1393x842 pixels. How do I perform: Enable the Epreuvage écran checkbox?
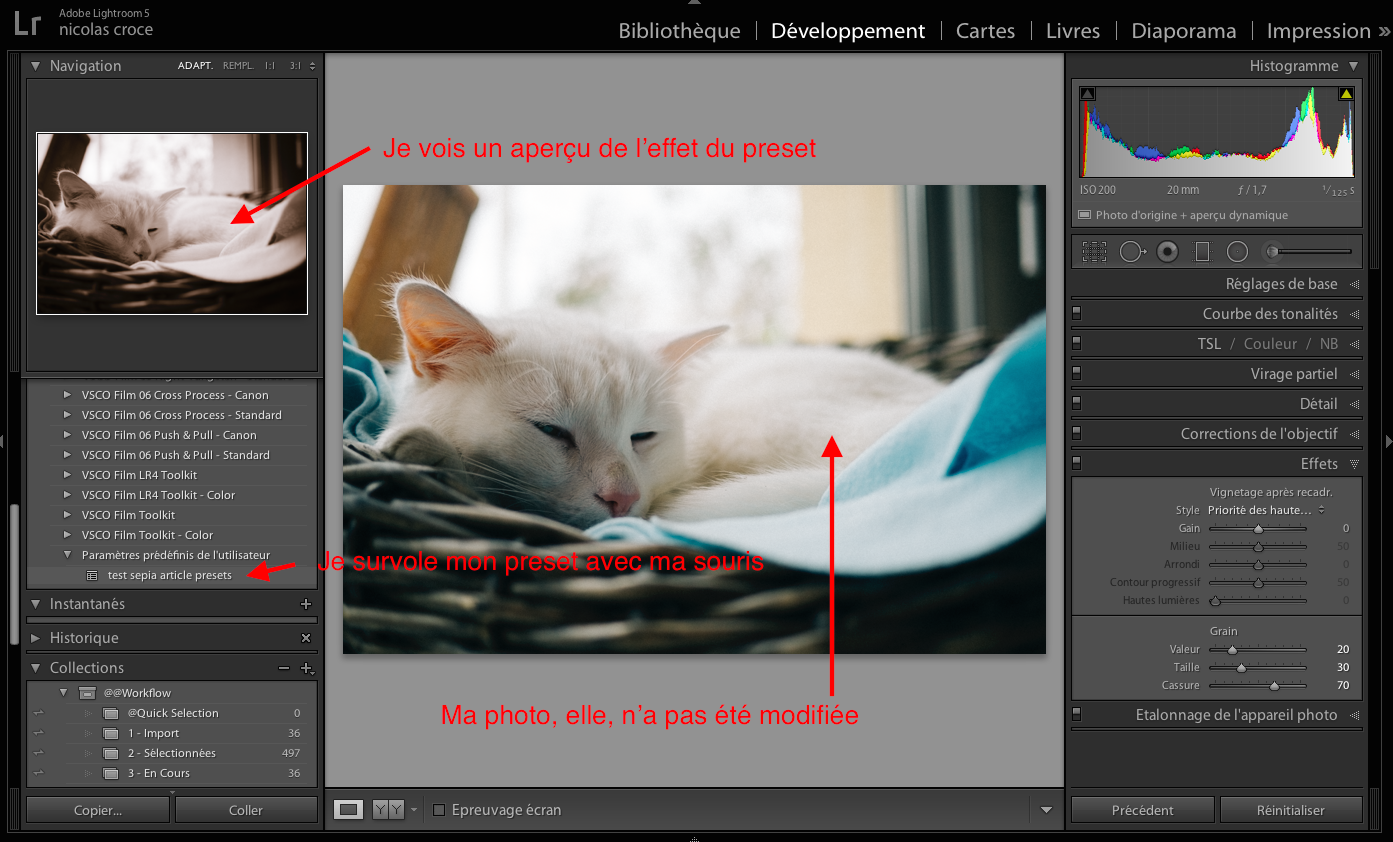439,810
